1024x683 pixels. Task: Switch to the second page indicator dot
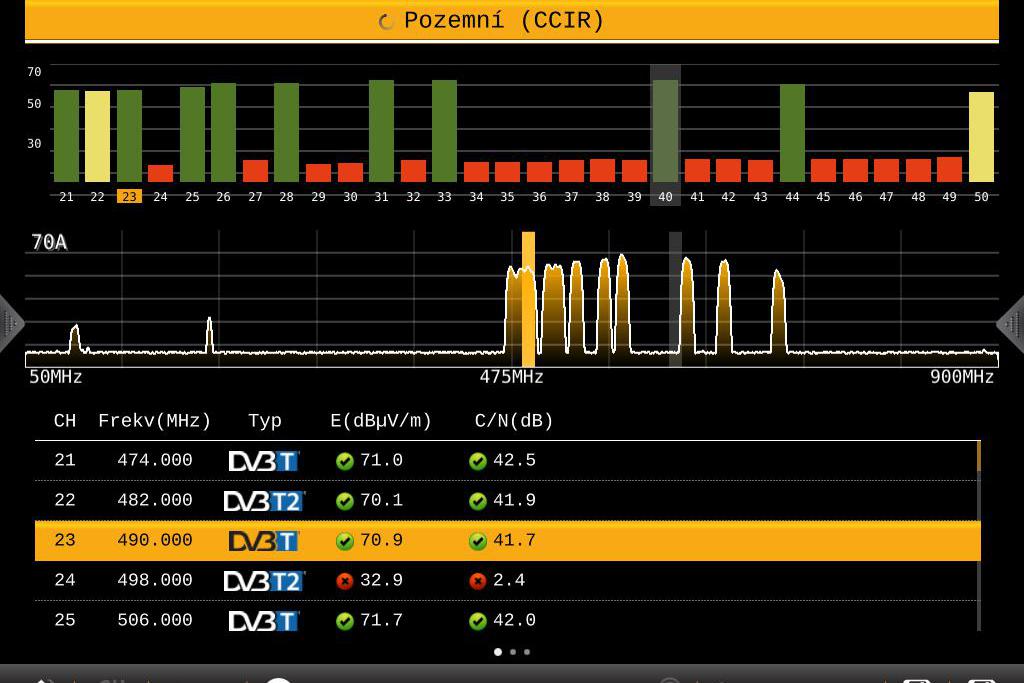tap(513, 652)
